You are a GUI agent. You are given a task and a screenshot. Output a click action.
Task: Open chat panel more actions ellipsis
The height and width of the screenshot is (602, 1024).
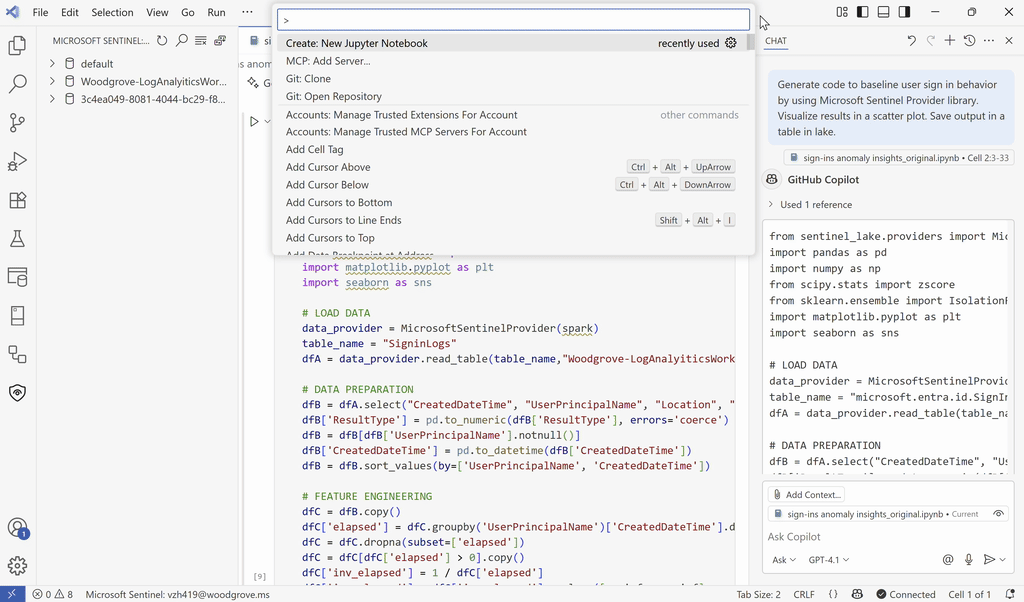(989, 40)
